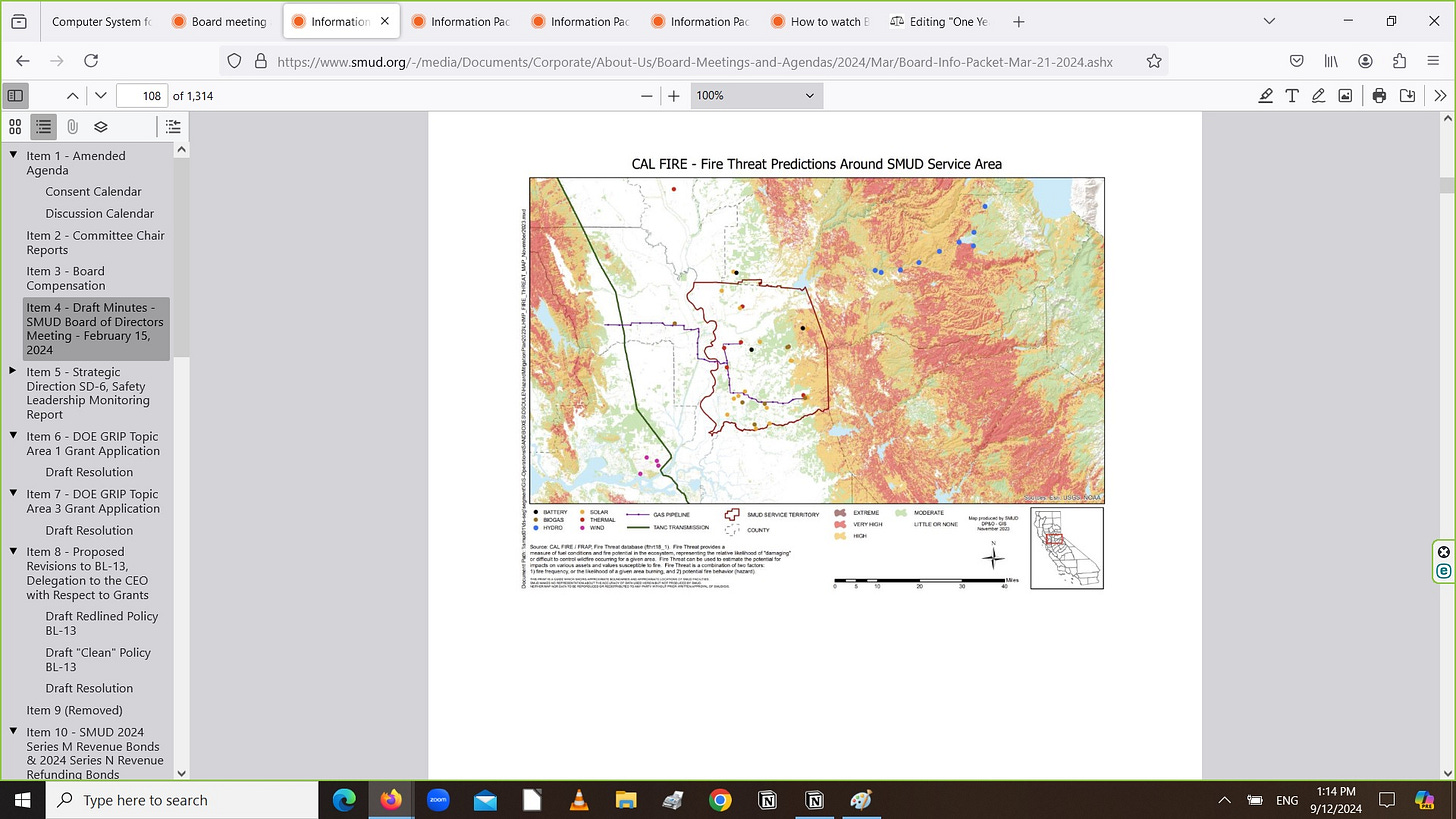Click the page number input field
1456x819 pixels.
[x=141, y=96]
